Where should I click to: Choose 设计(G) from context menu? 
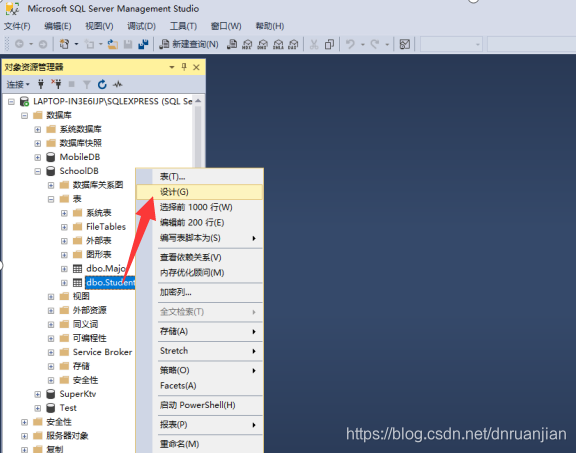(199, 192)
